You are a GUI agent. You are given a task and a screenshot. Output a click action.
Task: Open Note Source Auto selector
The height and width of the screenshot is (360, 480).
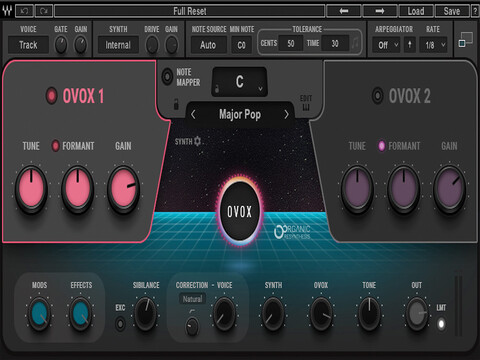pyautogui.click(x=208, y=45)
